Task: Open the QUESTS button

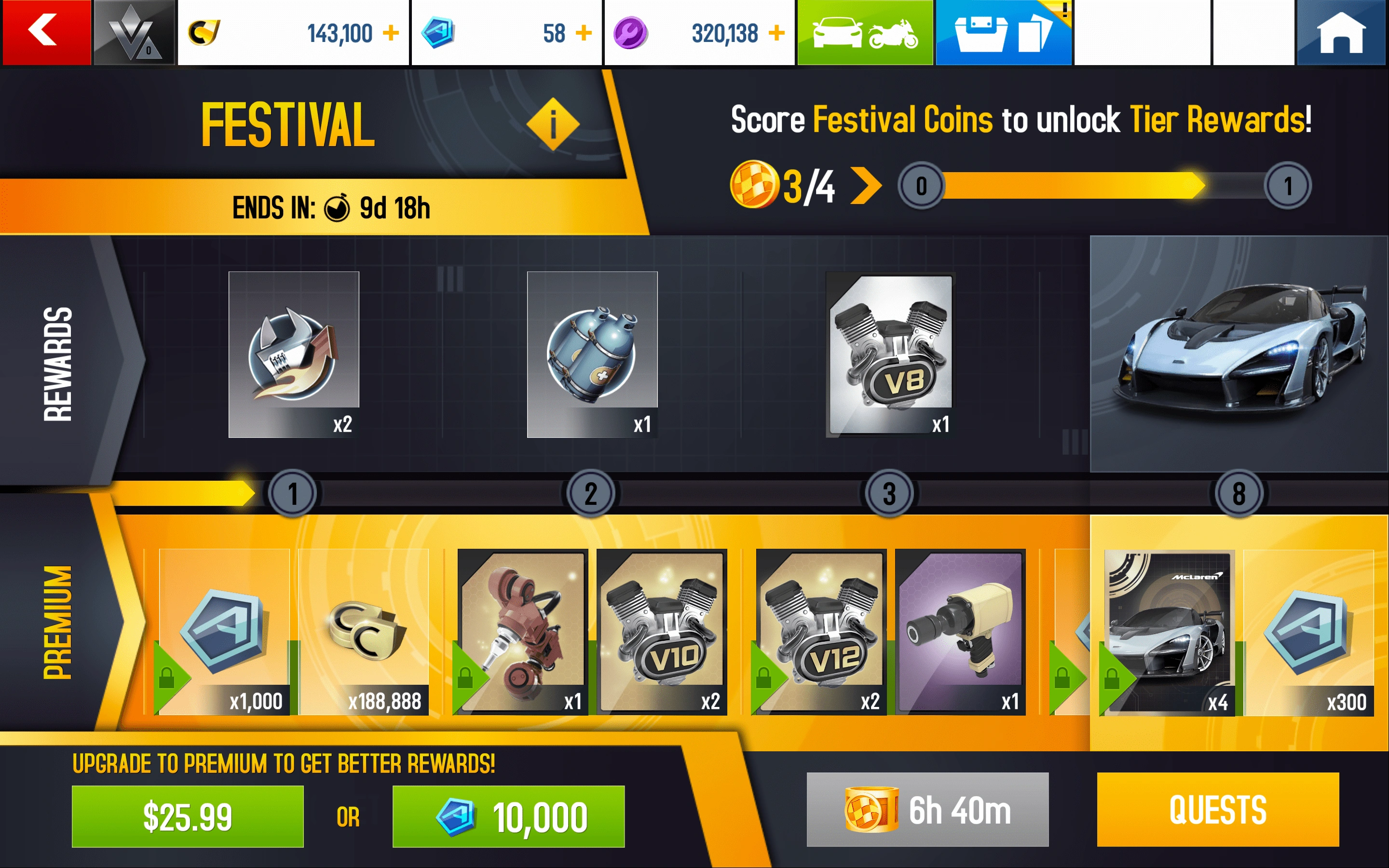Action: pos(1218,810)
